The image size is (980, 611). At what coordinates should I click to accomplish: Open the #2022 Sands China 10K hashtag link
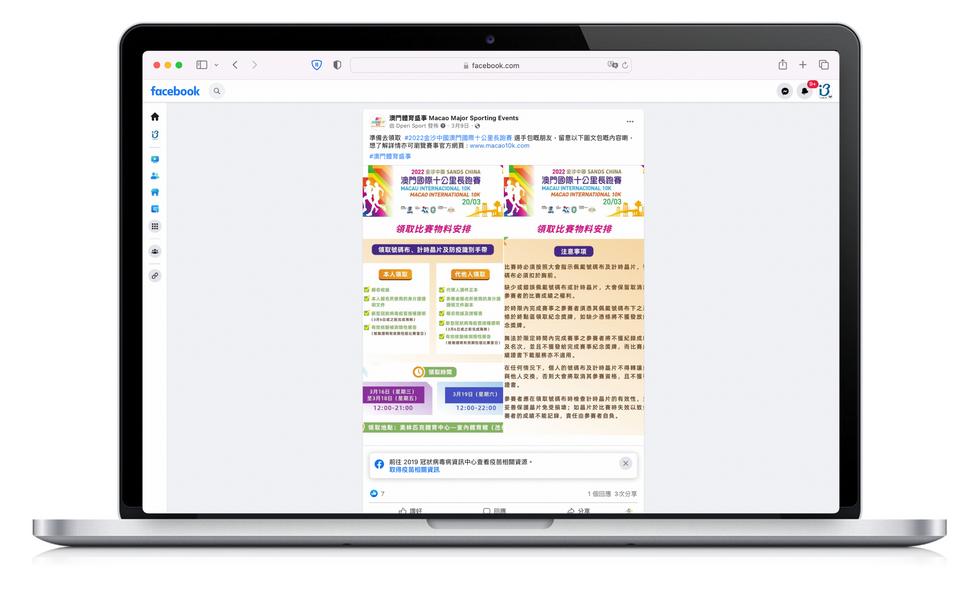458,137
